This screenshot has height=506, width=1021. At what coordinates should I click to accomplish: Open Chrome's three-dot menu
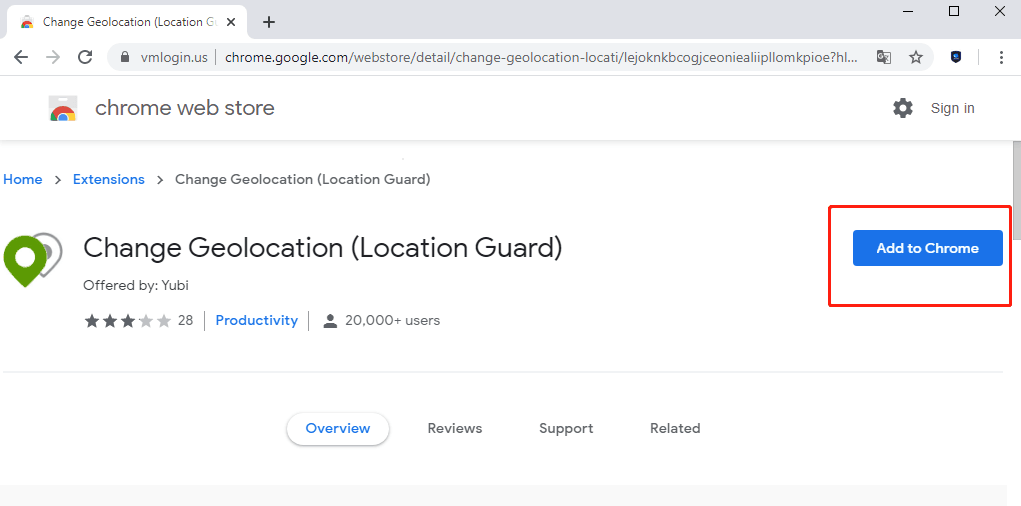1001,57
